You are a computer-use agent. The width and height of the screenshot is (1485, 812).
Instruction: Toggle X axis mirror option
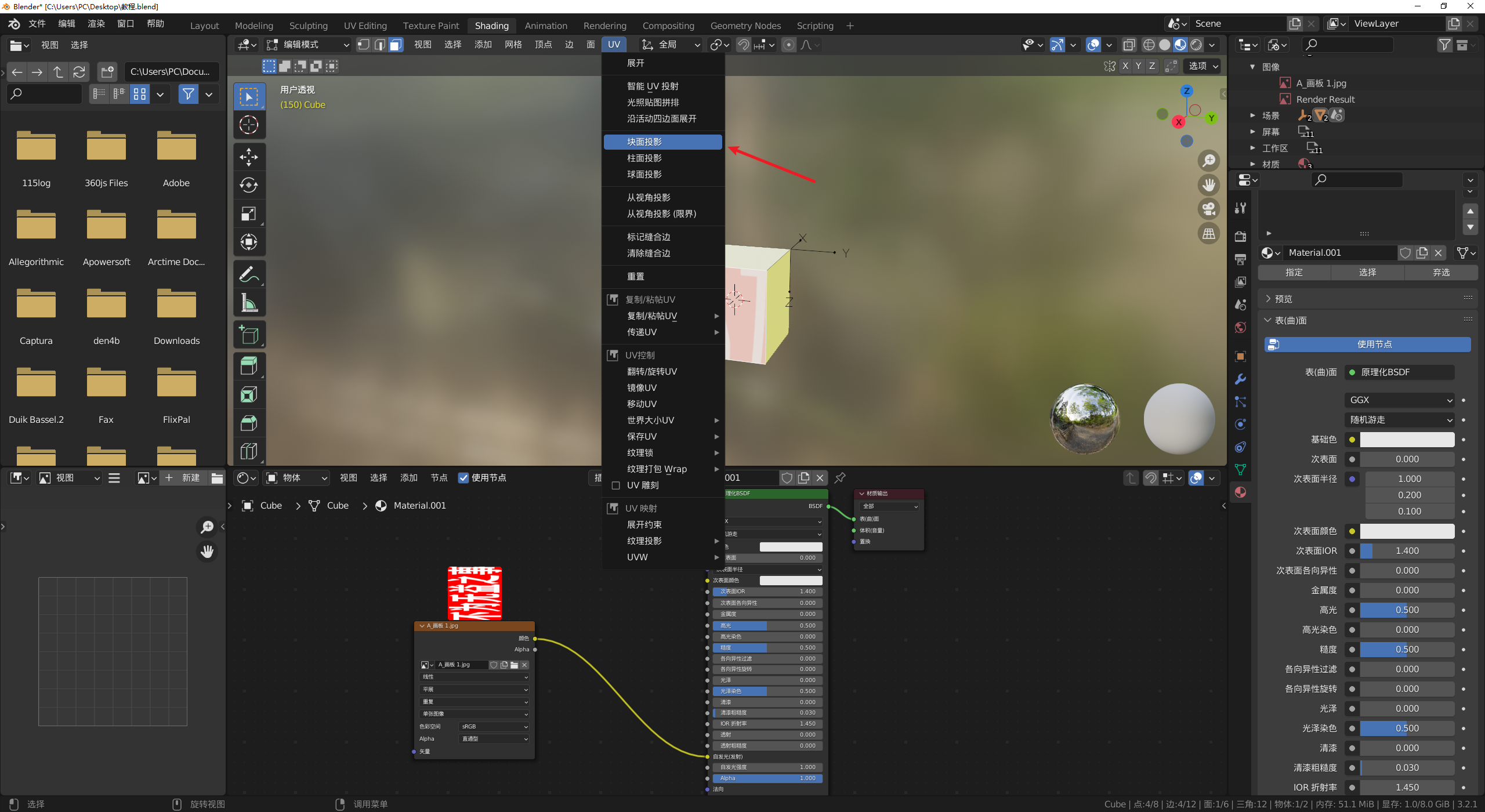coord(1125,66)
